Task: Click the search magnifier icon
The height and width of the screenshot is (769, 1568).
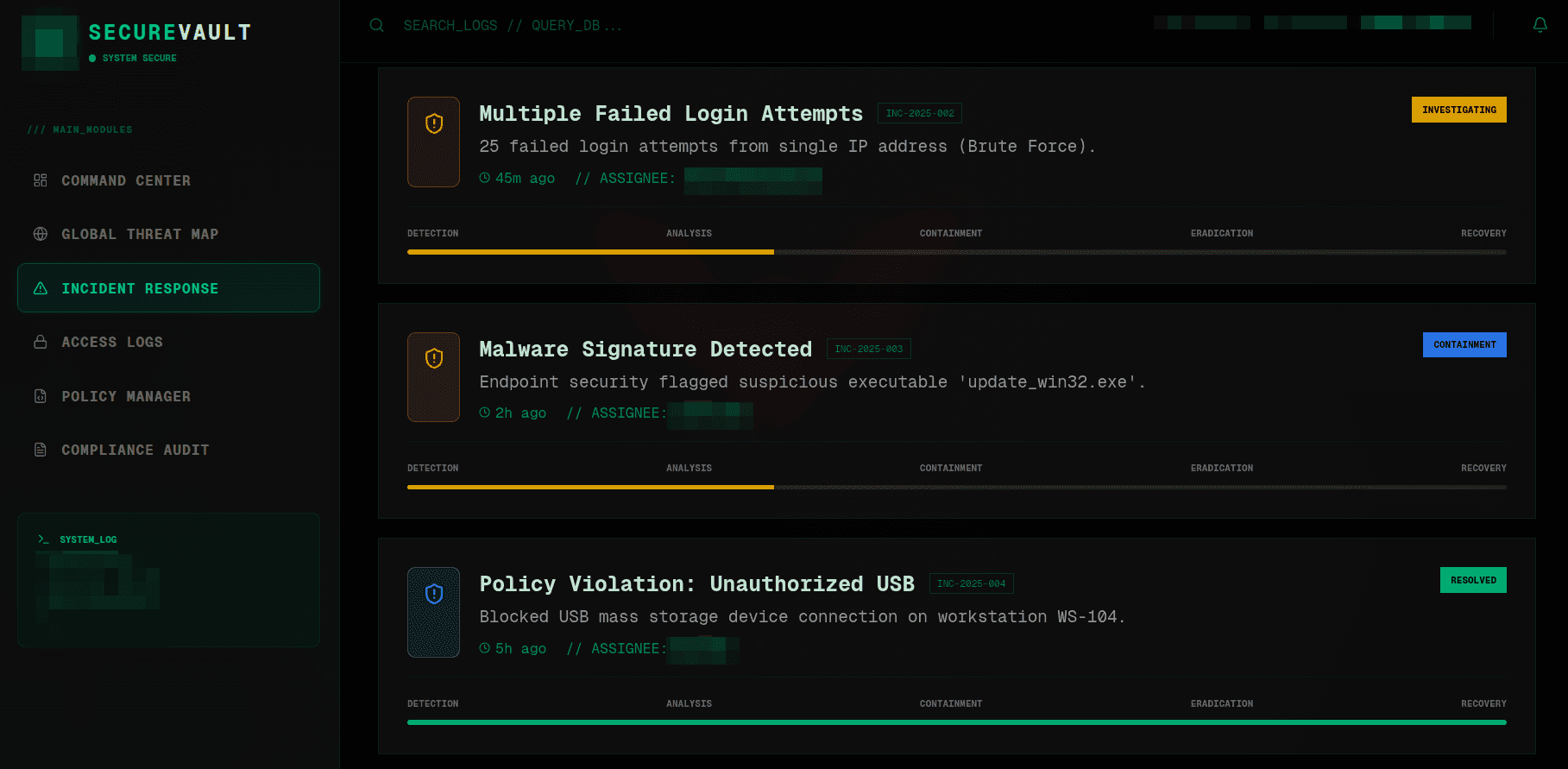Action: [376, 25]
